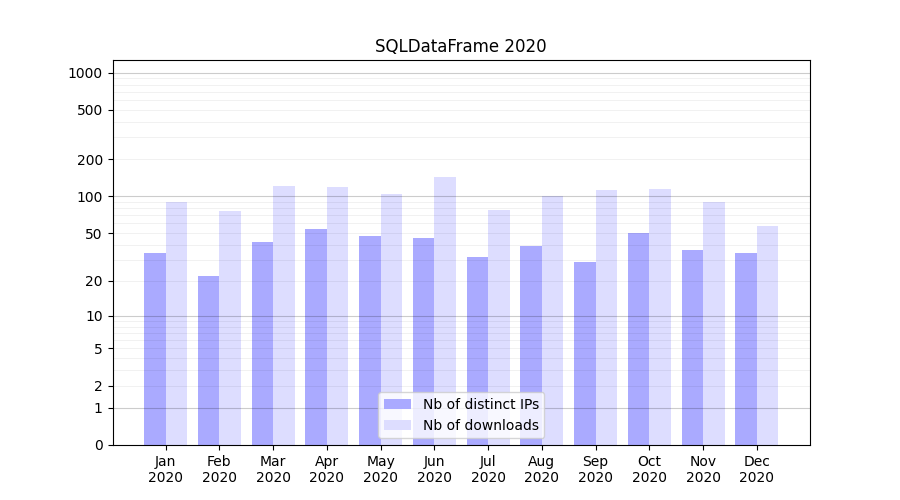This screenshot has width=900, height=500.
Task: Click the Mar 2020 downloads bar
Action: pos(284,315)
